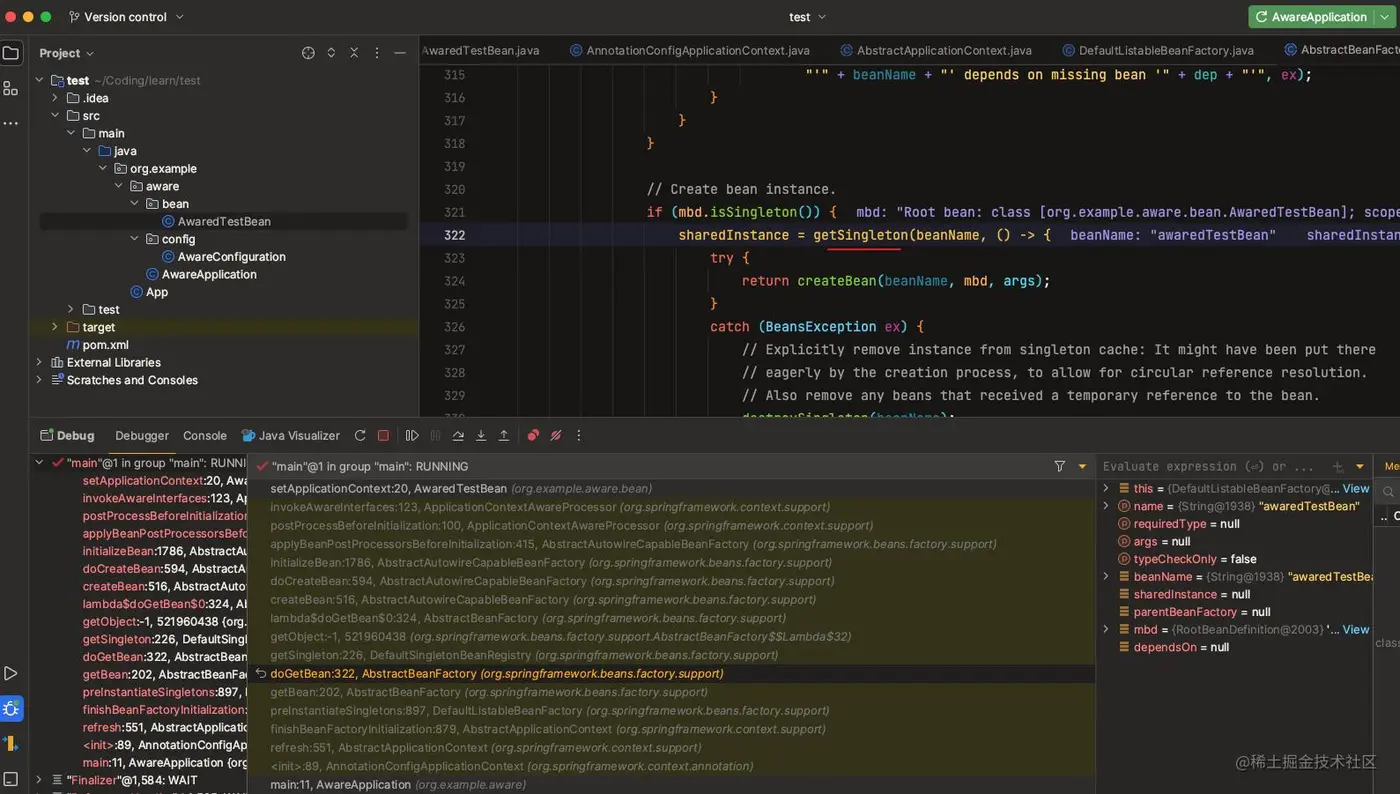Expand Scratches and Consoles

click(x=39, y=380)
